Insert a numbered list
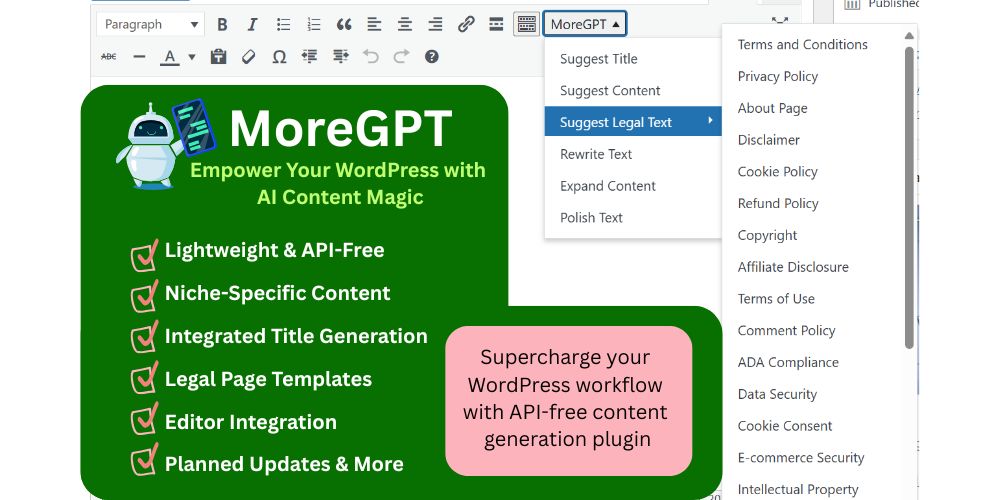The width and height of the screenshot is (1000, 500). pos(314,24)
